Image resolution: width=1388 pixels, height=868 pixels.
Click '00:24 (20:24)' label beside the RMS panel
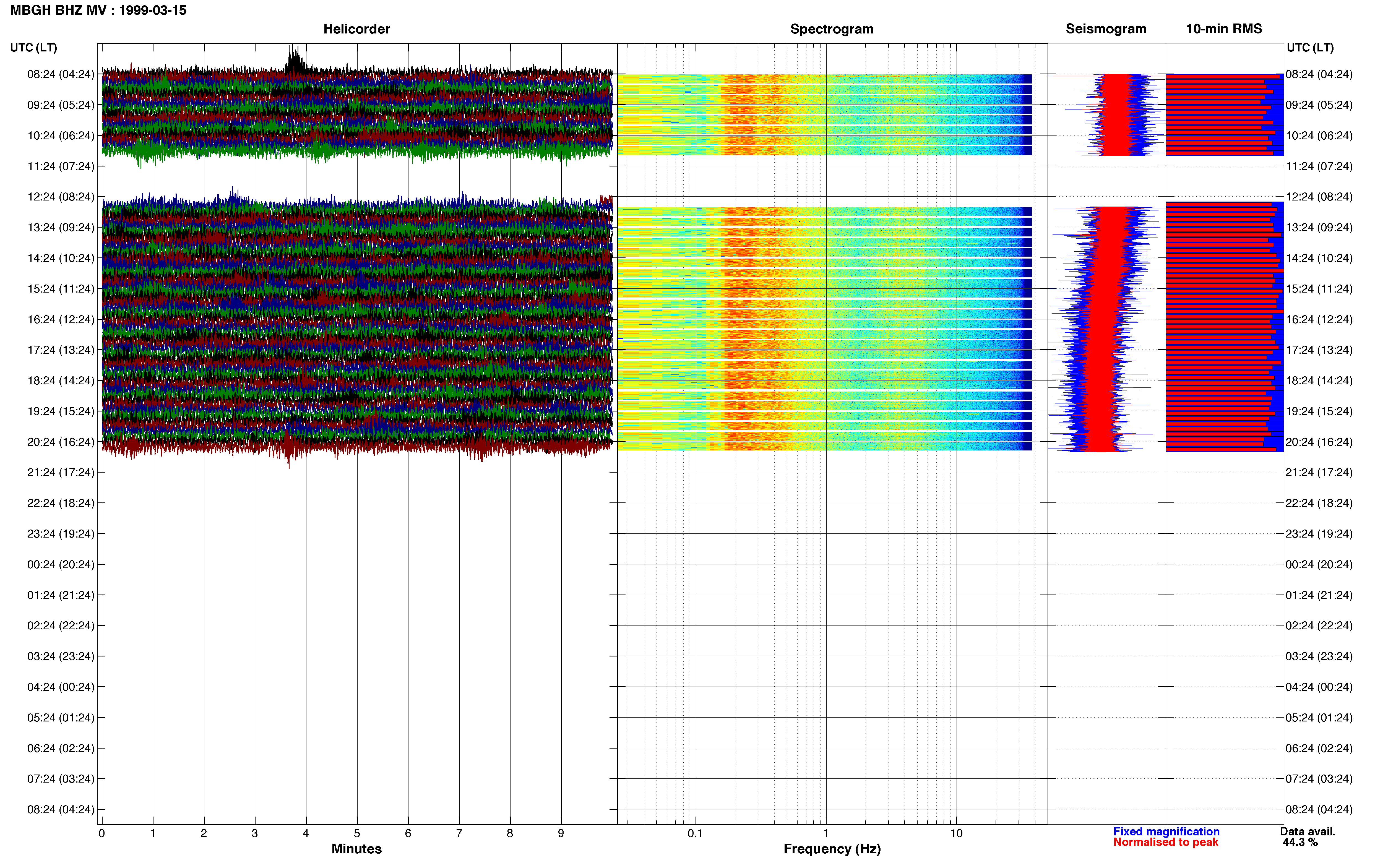pyautogui.click(x=1319, y=564)
